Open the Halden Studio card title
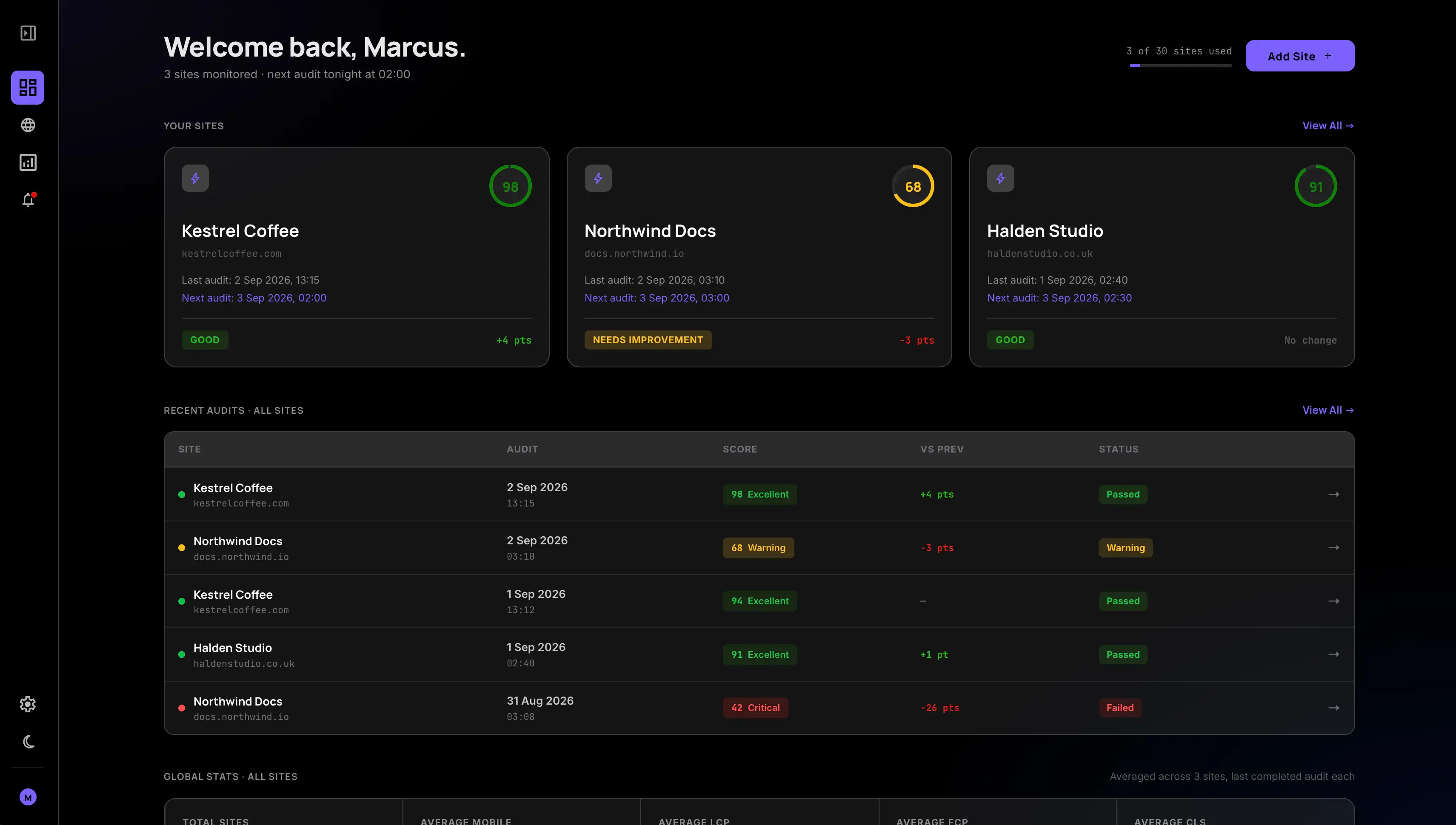 tap(1045, 230)
